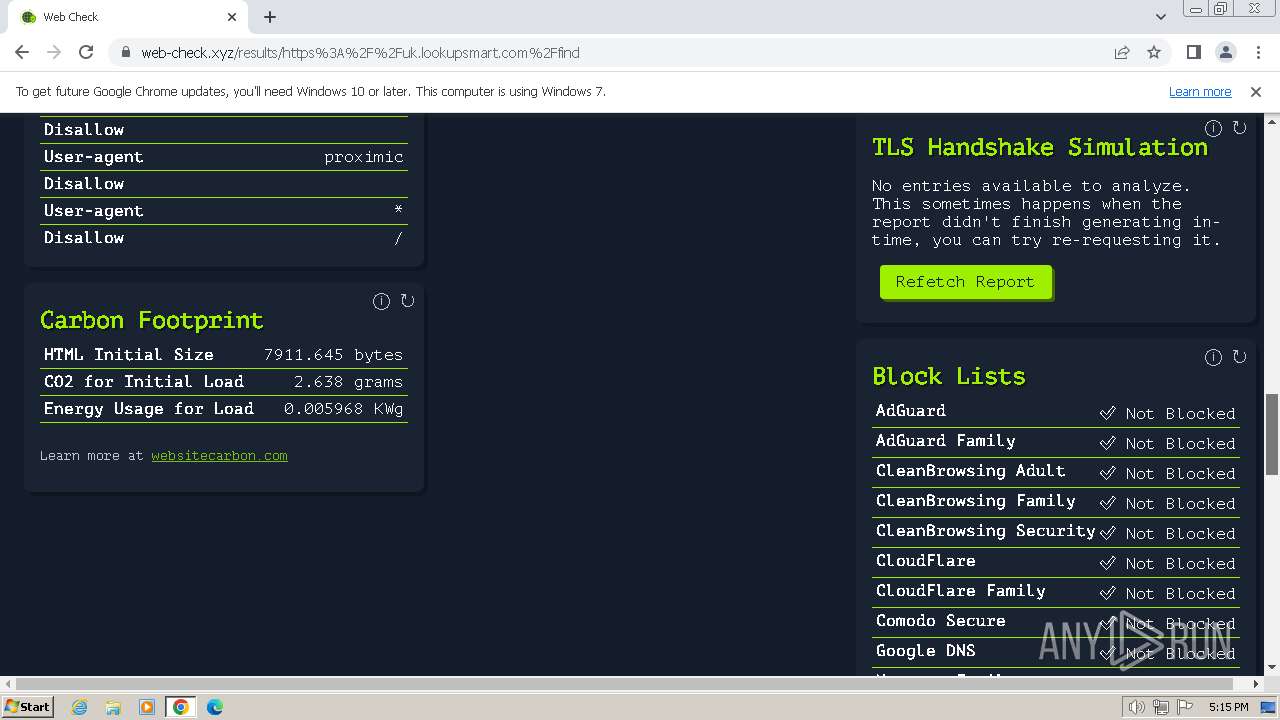Open the tab search dropdown arrow
Image resolution: width=1280 pixels, height=720 pixels.
point(1160,17)
